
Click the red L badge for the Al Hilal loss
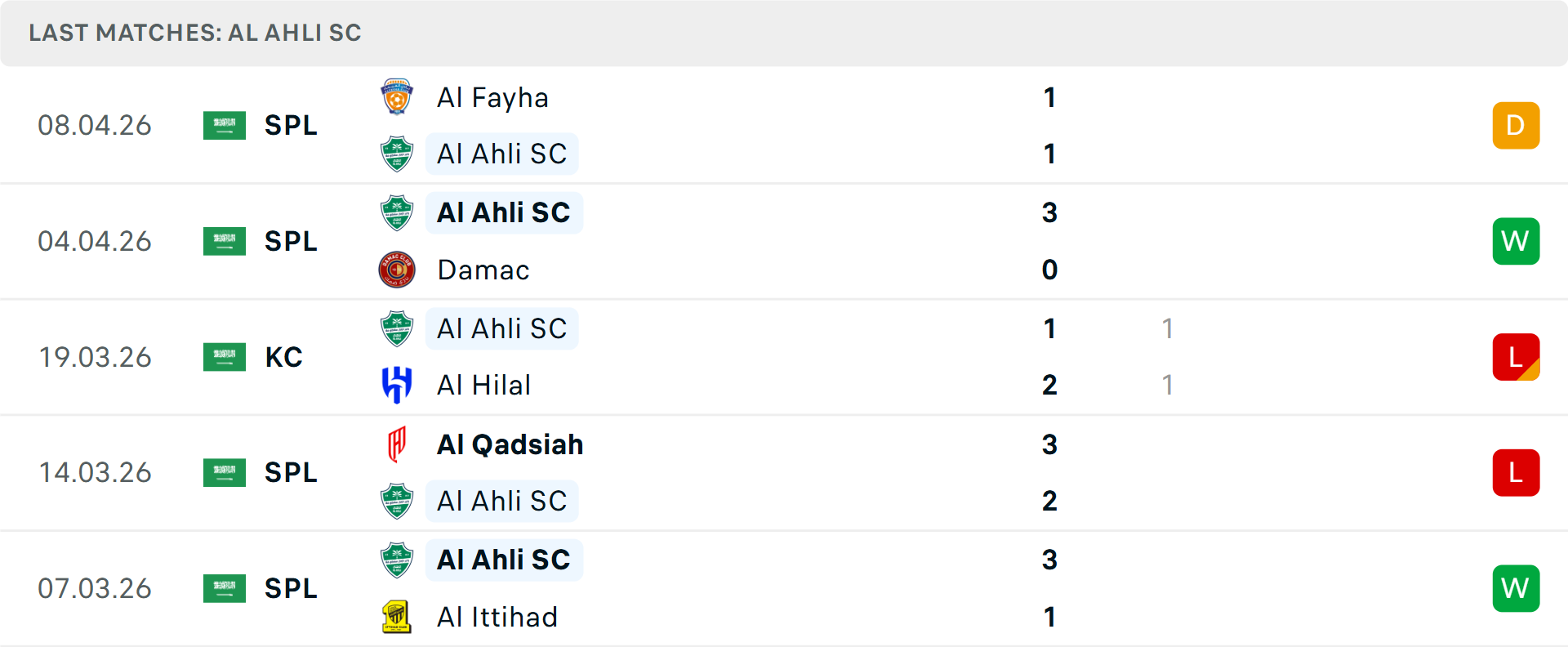tap(1516, 357)
